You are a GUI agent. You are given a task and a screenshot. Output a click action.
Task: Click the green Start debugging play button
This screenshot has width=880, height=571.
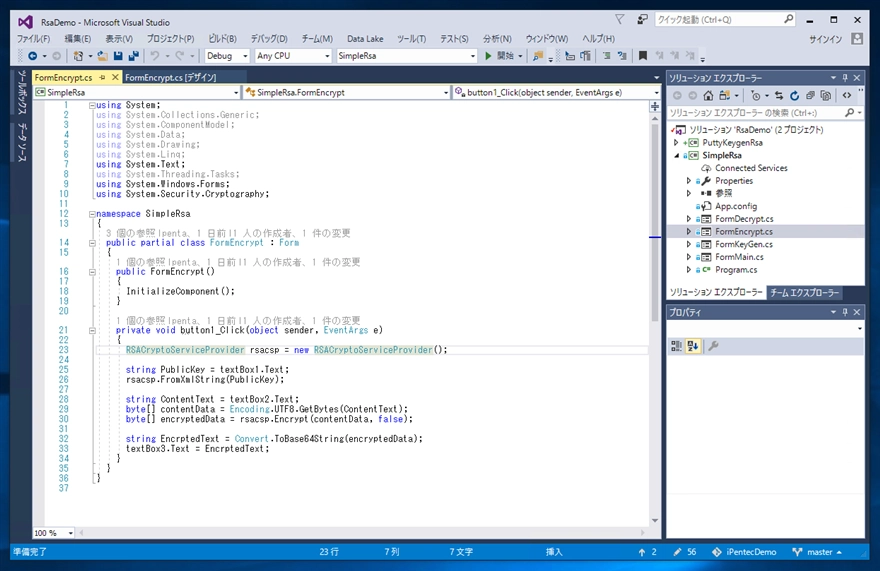point(488,56)
